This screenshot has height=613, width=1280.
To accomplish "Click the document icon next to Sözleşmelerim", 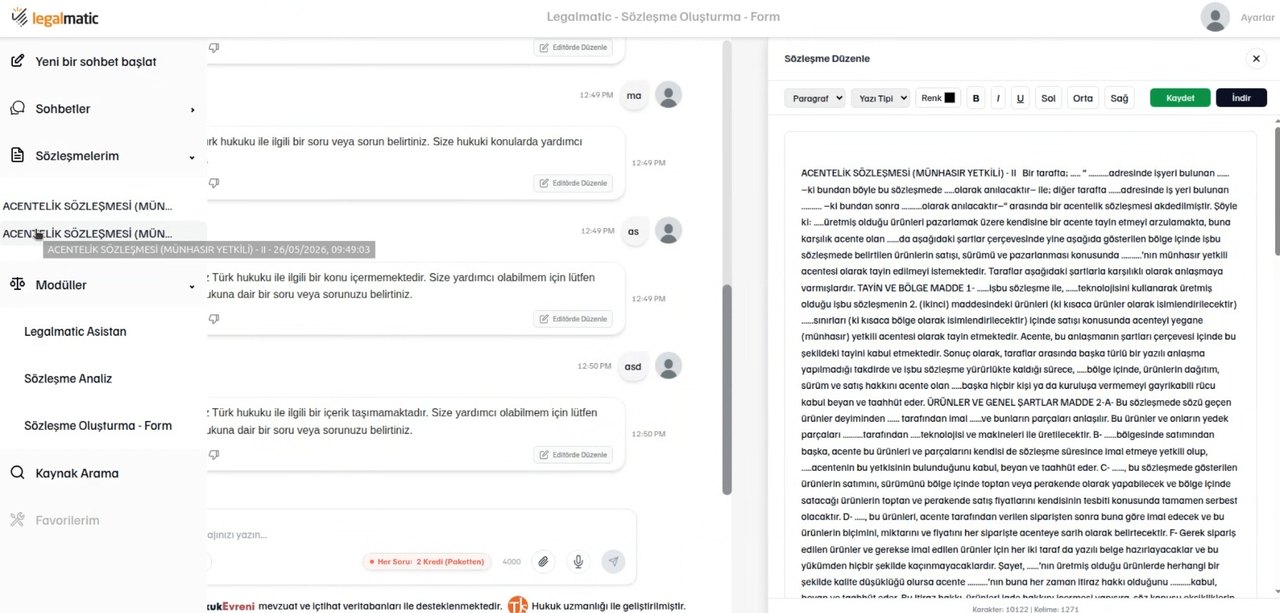I will [x=17, y=156].
